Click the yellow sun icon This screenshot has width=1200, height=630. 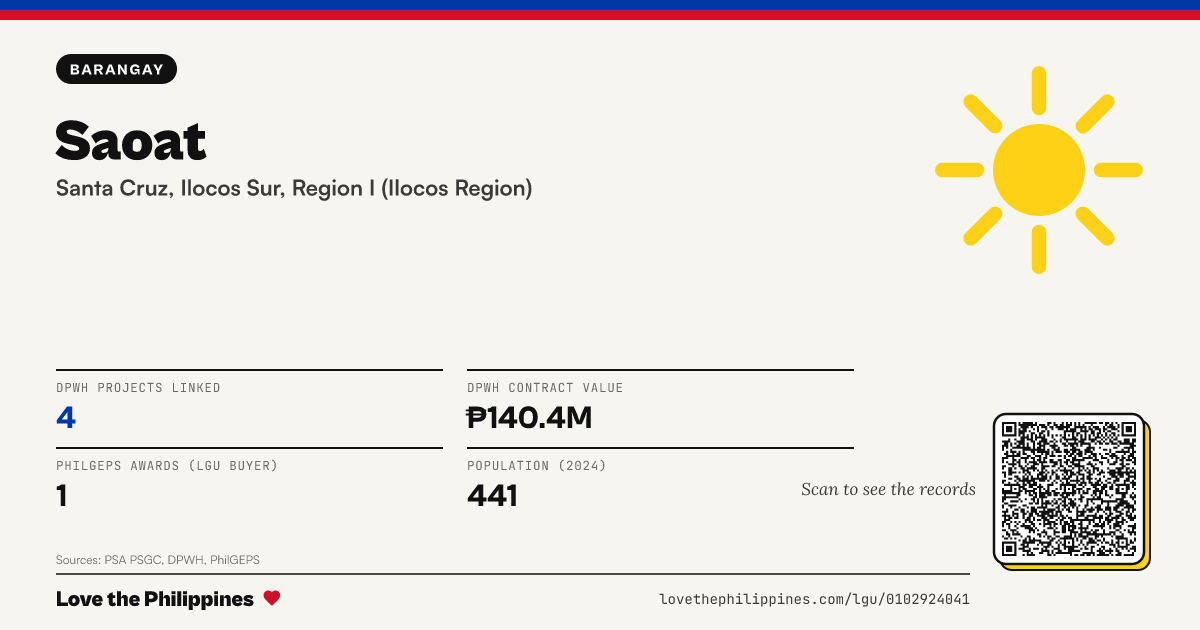click(1039, 170)
